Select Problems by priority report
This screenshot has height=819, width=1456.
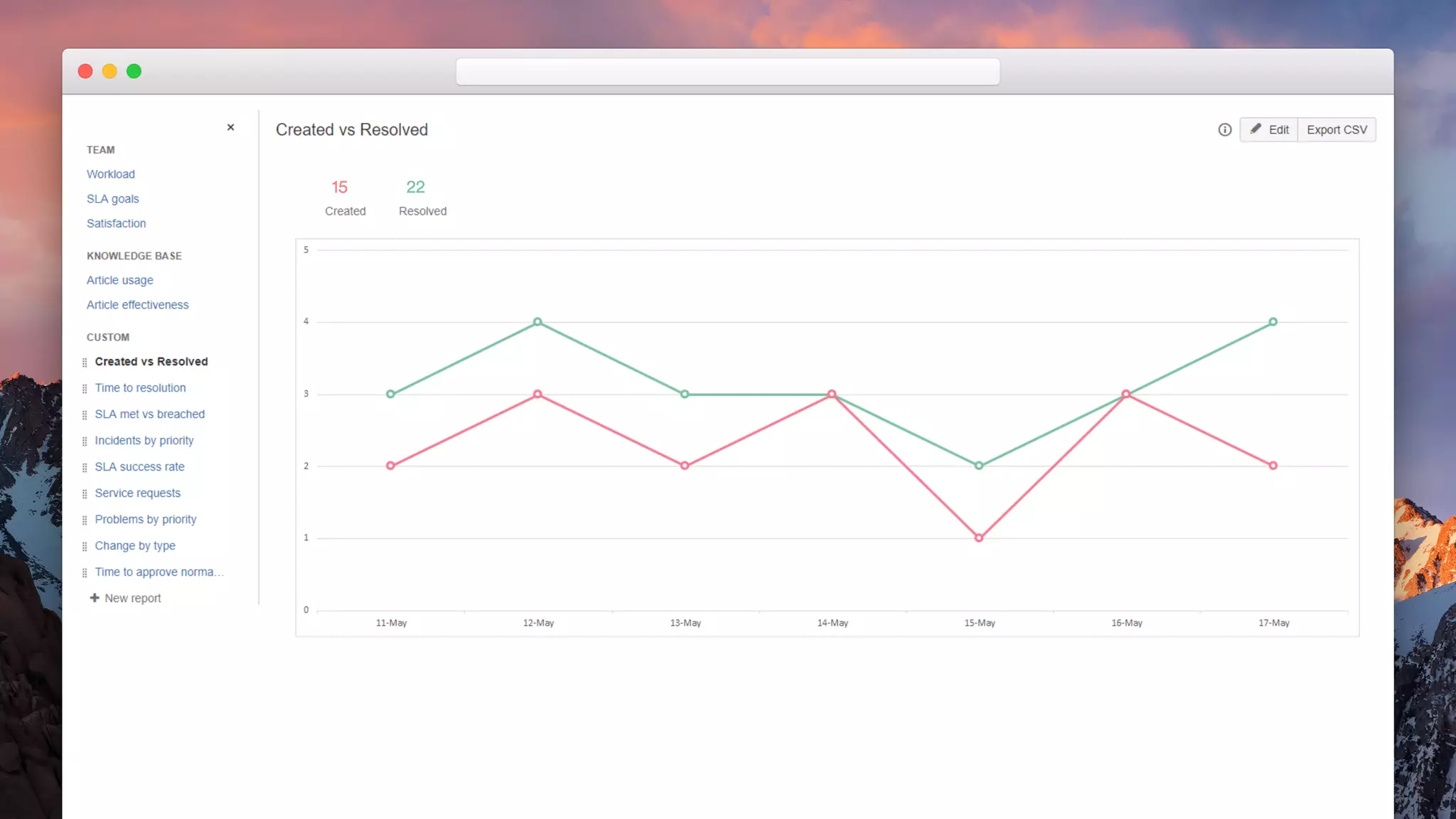pyautogui.click(x=146, y=520)
